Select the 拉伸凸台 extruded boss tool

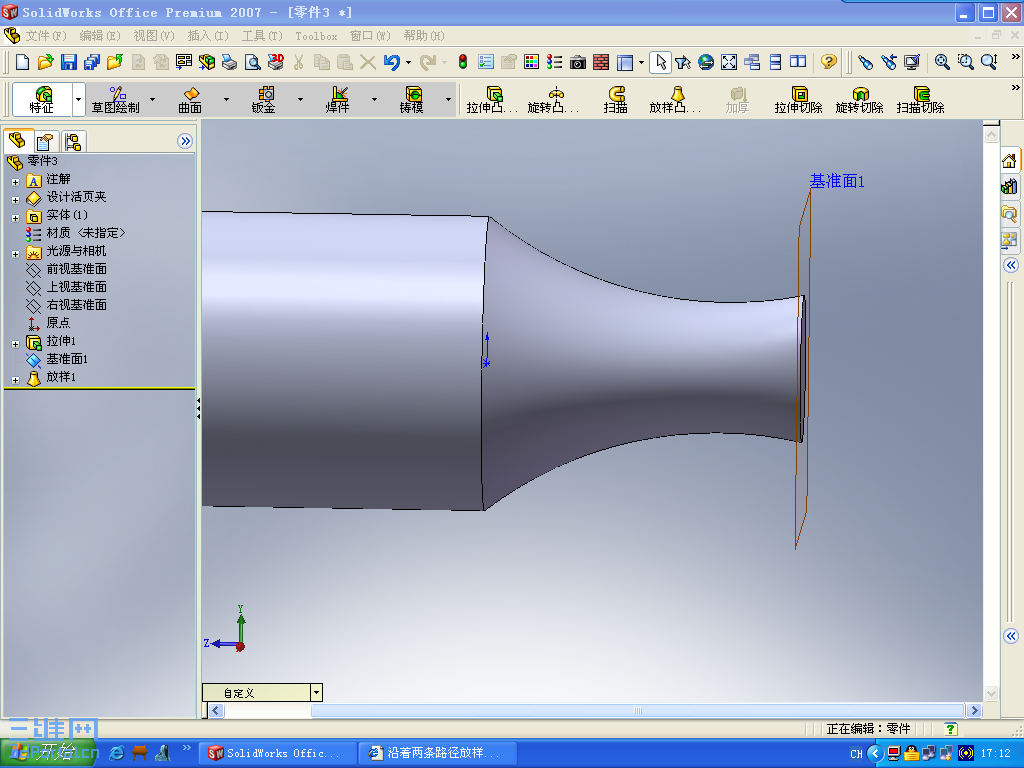495,96
